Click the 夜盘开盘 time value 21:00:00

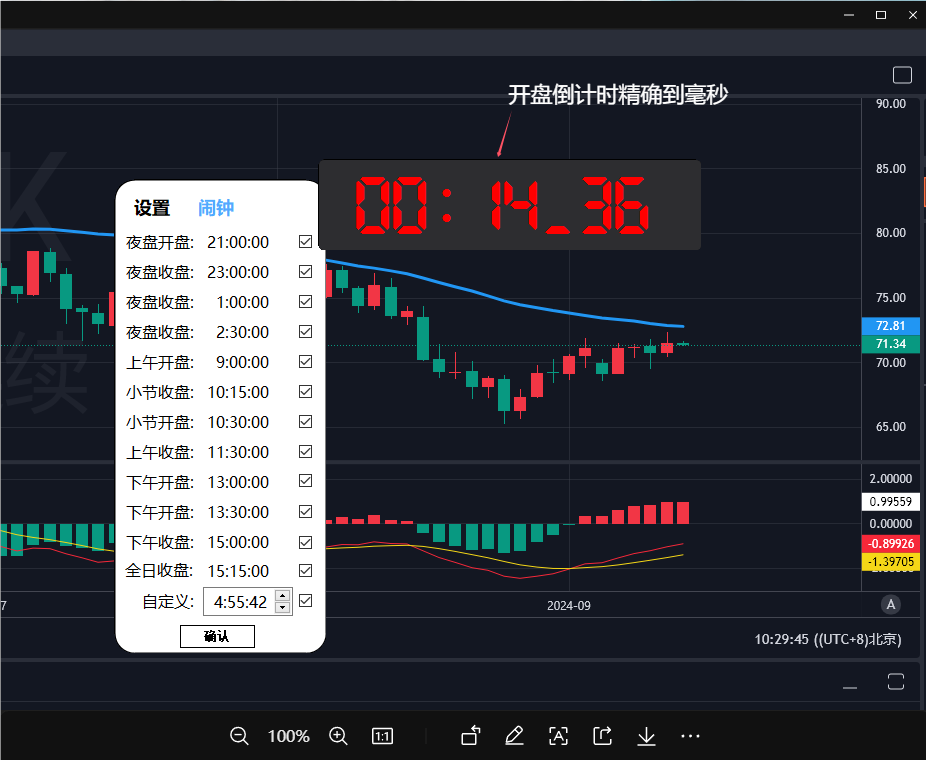coord(238,242)
